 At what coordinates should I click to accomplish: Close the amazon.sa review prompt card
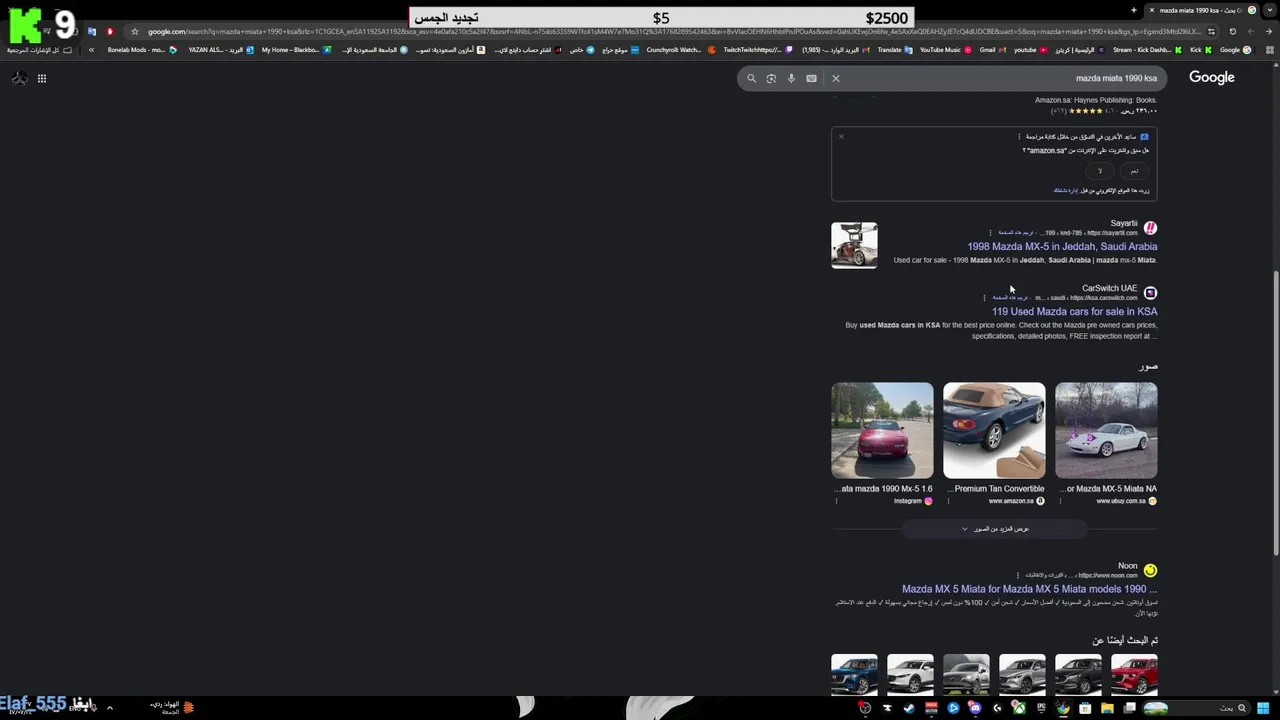(x=841, y=136)
